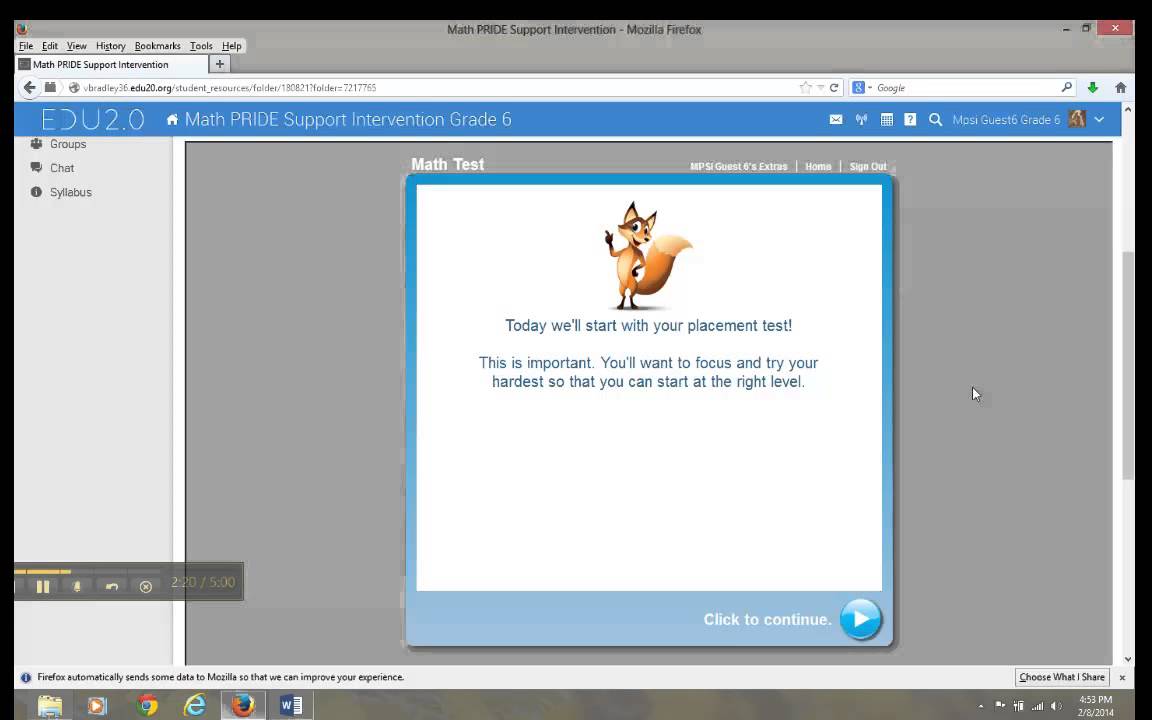Open the calendar grid icon in header
The height and width of the screenshot is (720, 1152).
(x=887, y=119)
